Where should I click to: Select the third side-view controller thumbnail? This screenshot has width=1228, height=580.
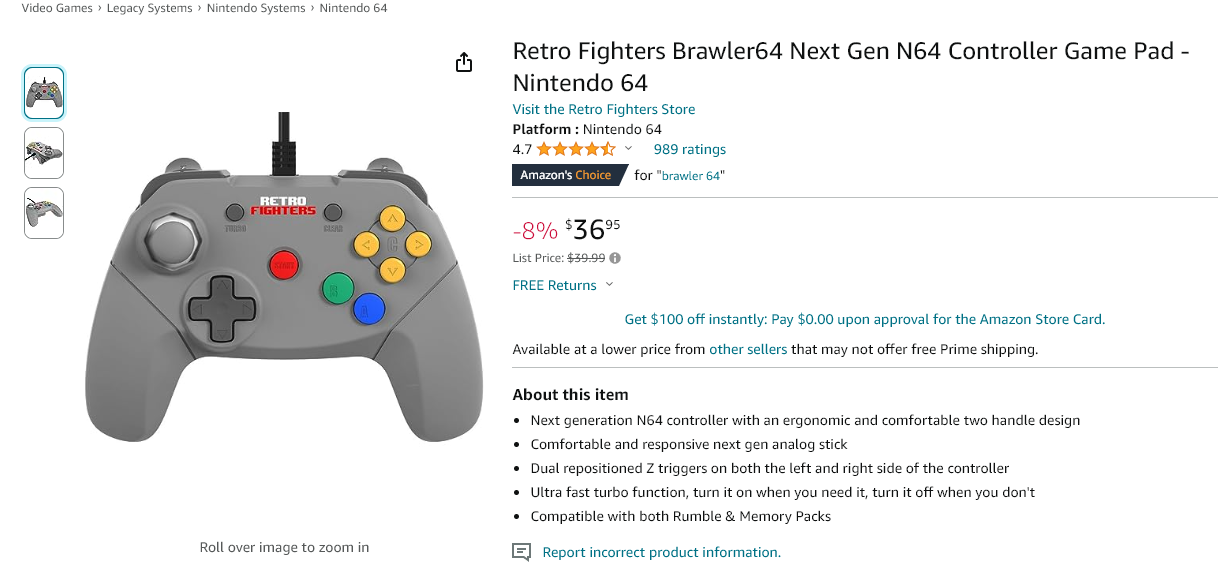pyautogui.click(x=44, y=213)
